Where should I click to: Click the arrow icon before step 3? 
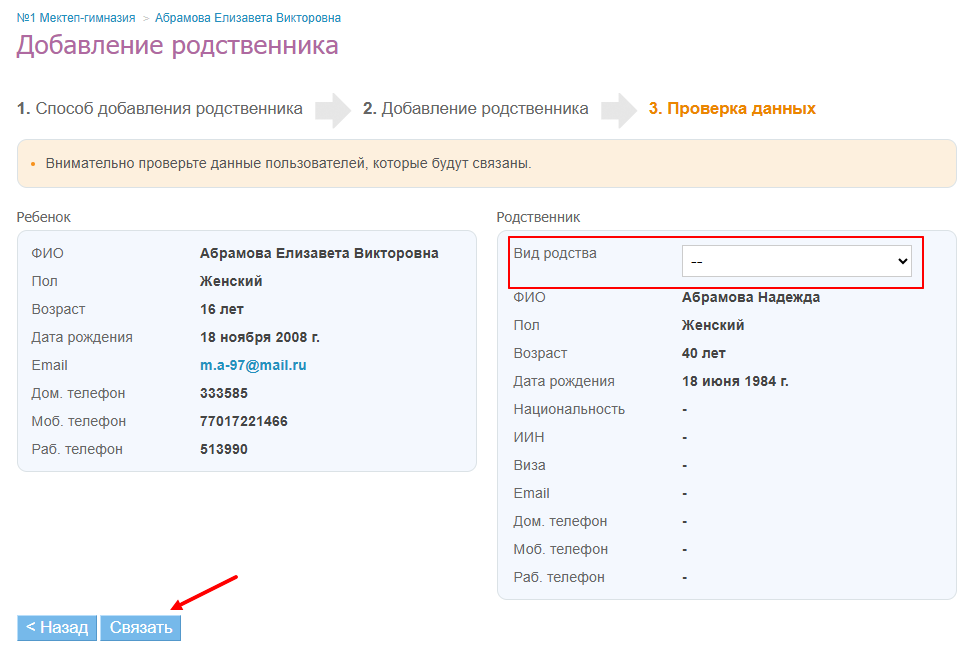click(619, 110)
